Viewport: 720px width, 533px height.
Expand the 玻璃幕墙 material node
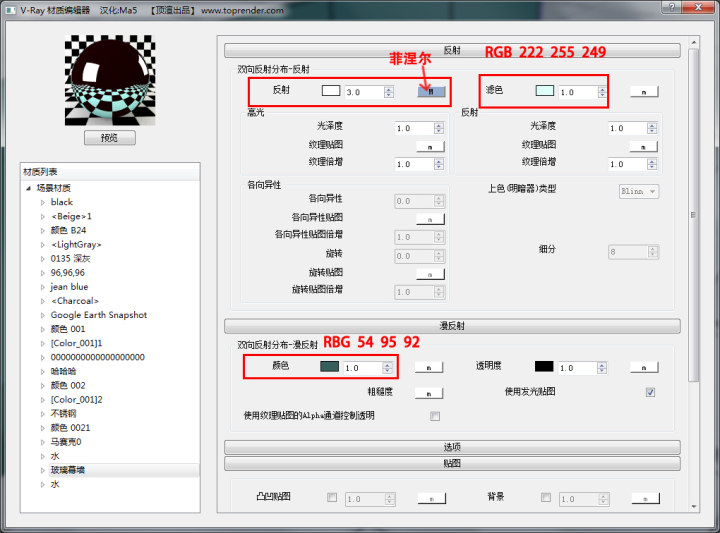pyautogui.click(x=43, y=471)
